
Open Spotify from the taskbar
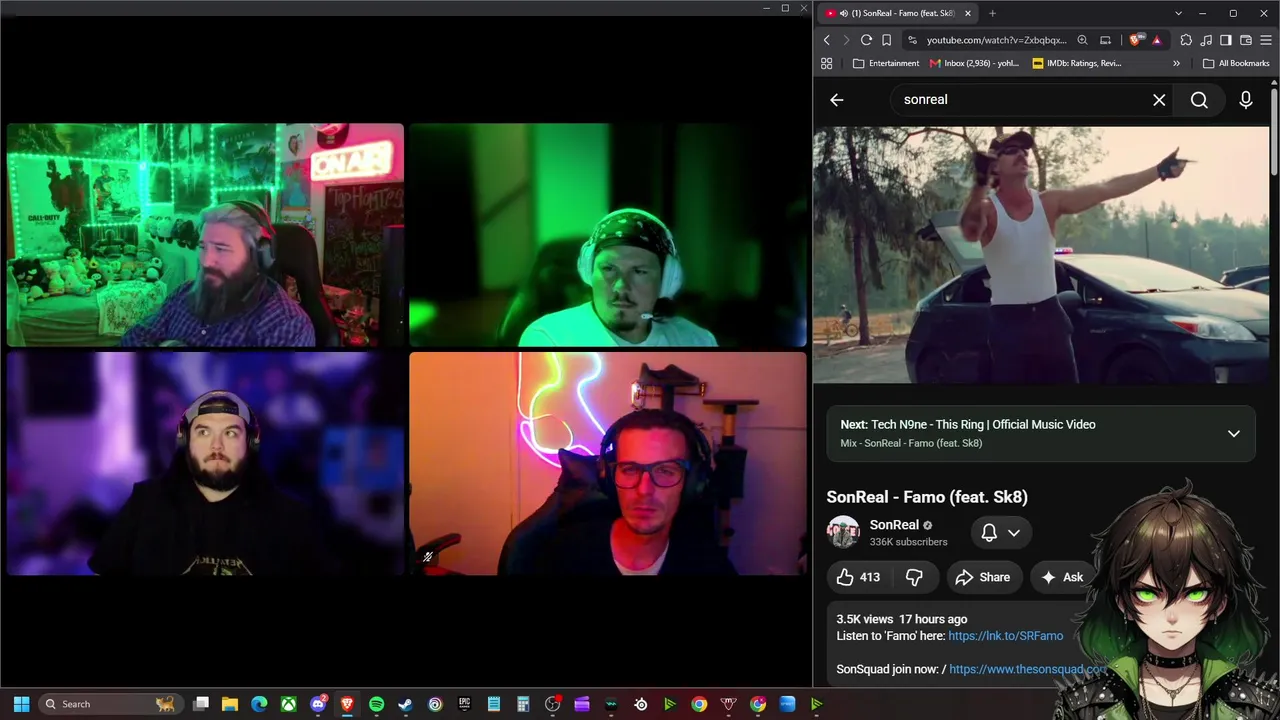[x=376, y=704]
